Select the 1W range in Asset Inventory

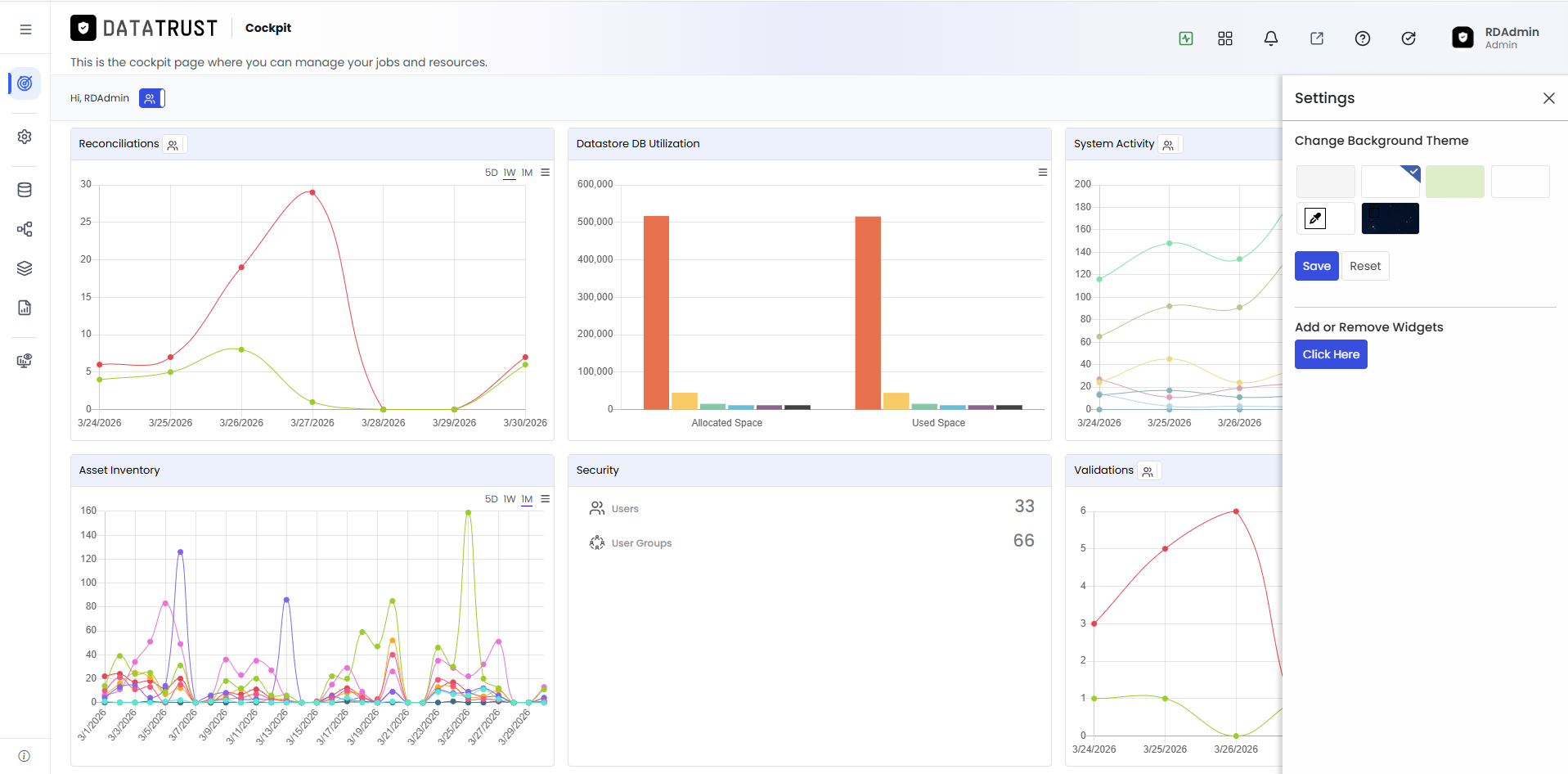tap(510, 499)
